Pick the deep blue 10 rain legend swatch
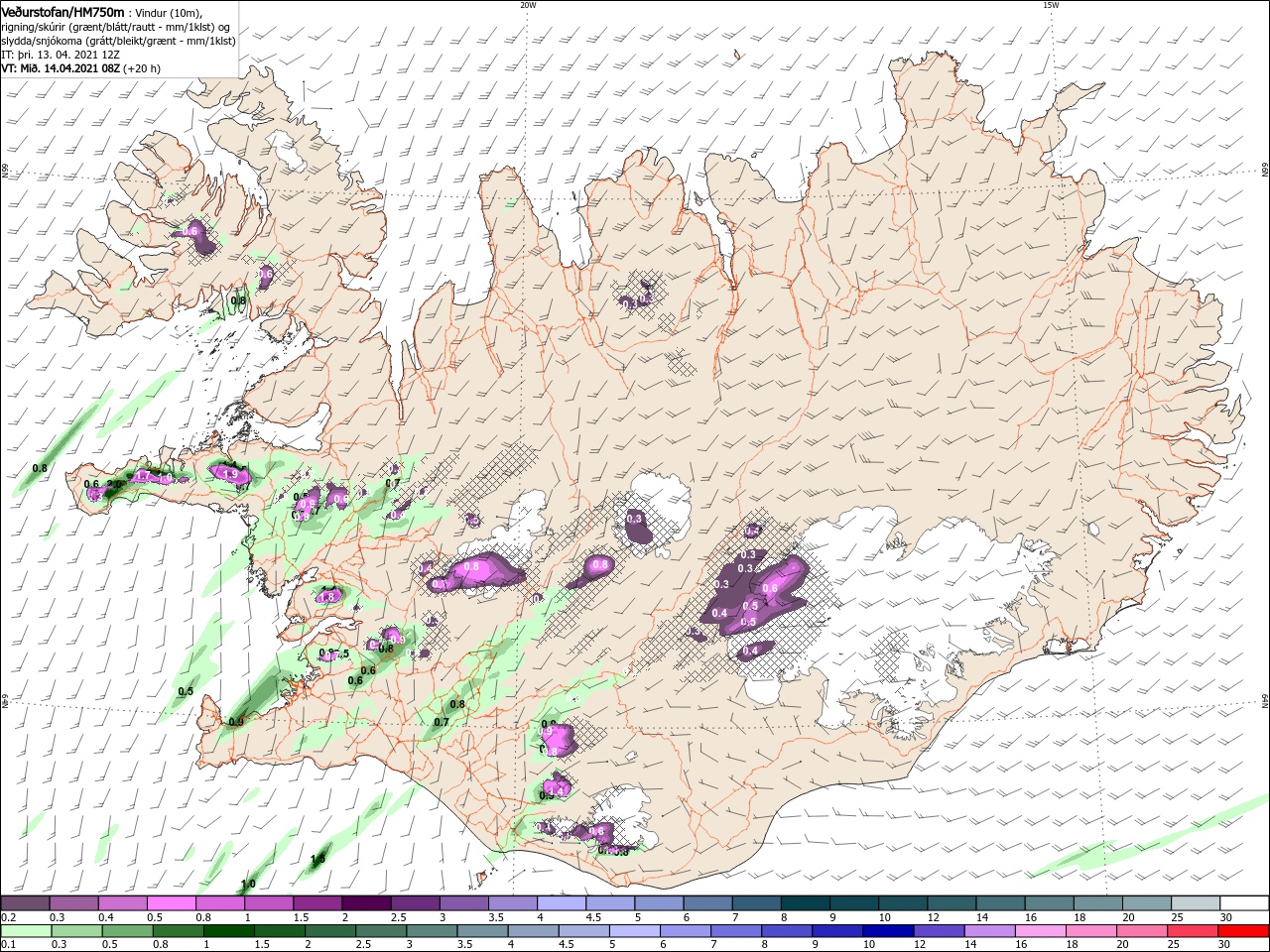 pyautogui.click(x=888, y=931)
